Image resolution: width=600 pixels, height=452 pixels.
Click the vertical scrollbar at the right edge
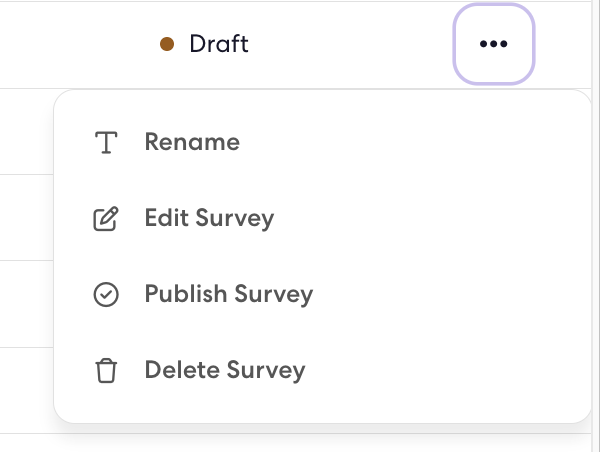click(x=596, y=226)
